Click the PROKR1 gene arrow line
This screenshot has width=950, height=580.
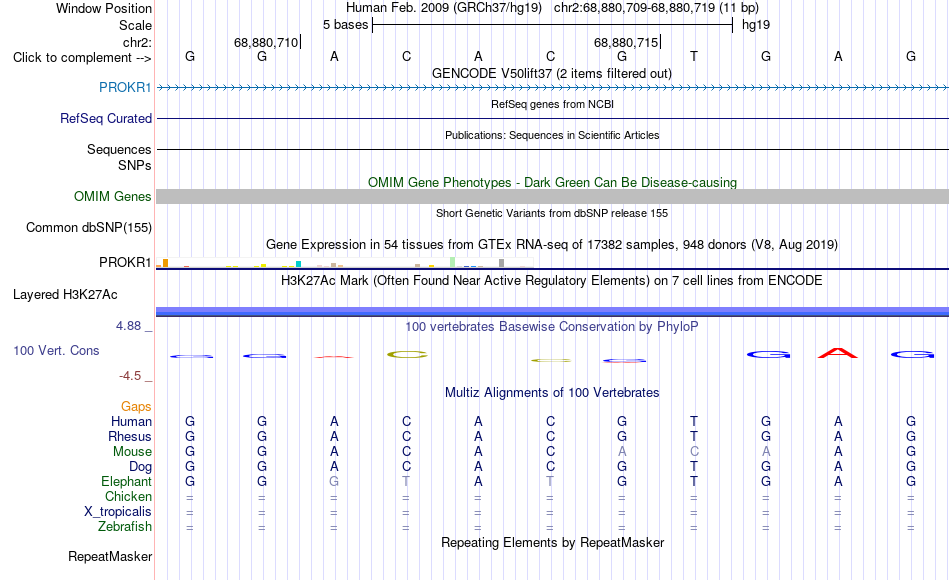552,88
